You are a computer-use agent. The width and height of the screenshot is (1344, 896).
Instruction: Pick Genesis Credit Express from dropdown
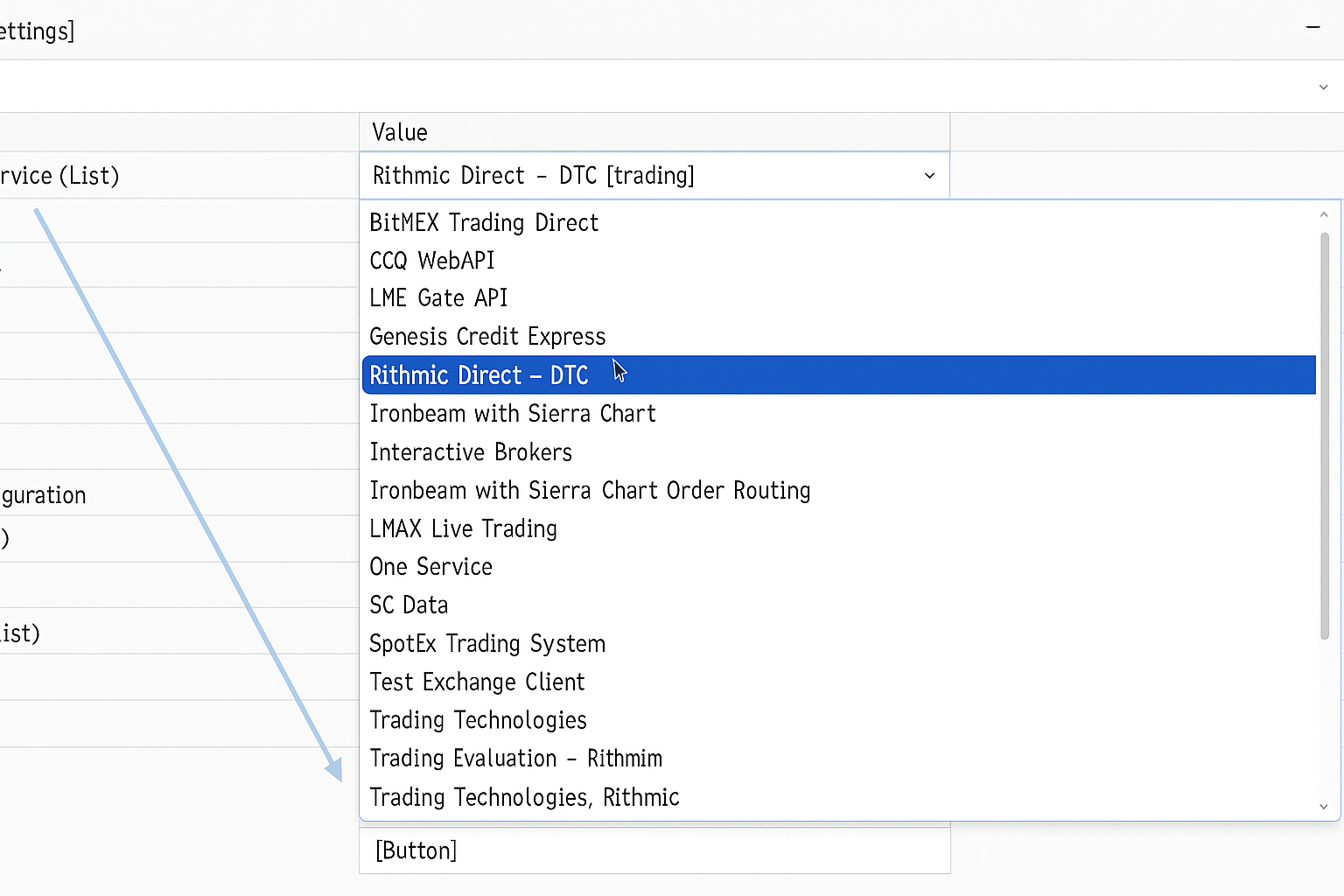point(838,336)
